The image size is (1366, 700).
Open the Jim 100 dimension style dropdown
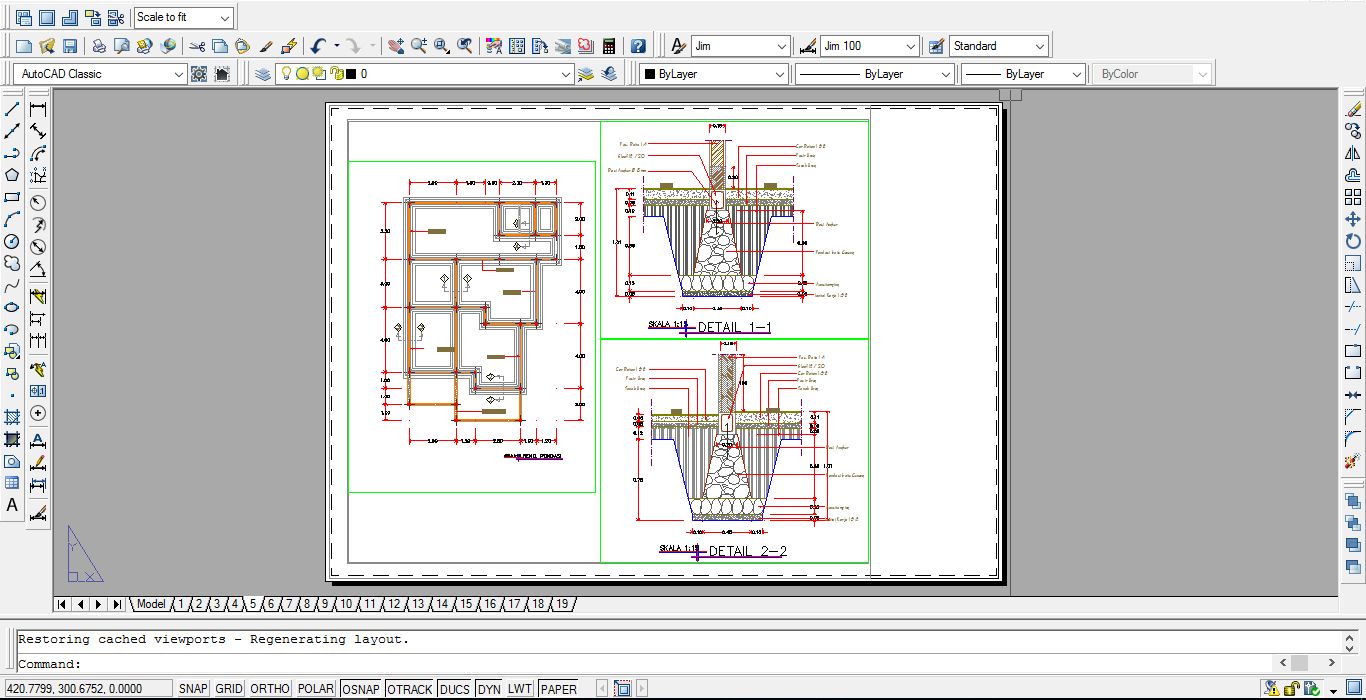pyautogui.click(x=910, y=46)
